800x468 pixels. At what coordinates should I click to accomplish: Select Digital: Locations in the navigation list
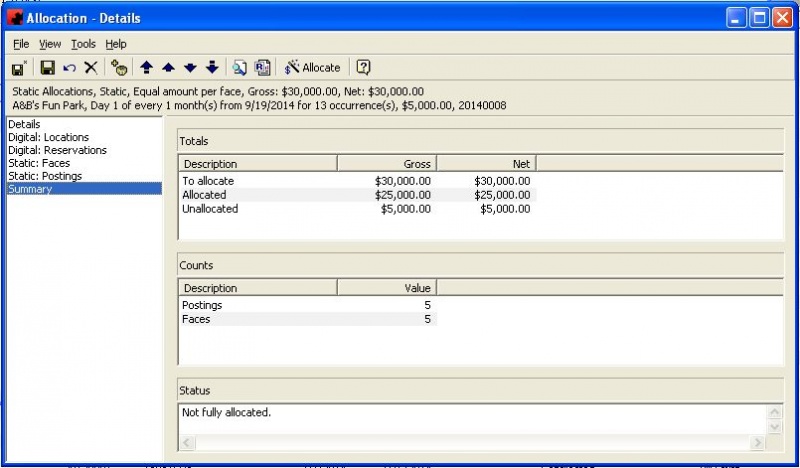click(48, 137)
